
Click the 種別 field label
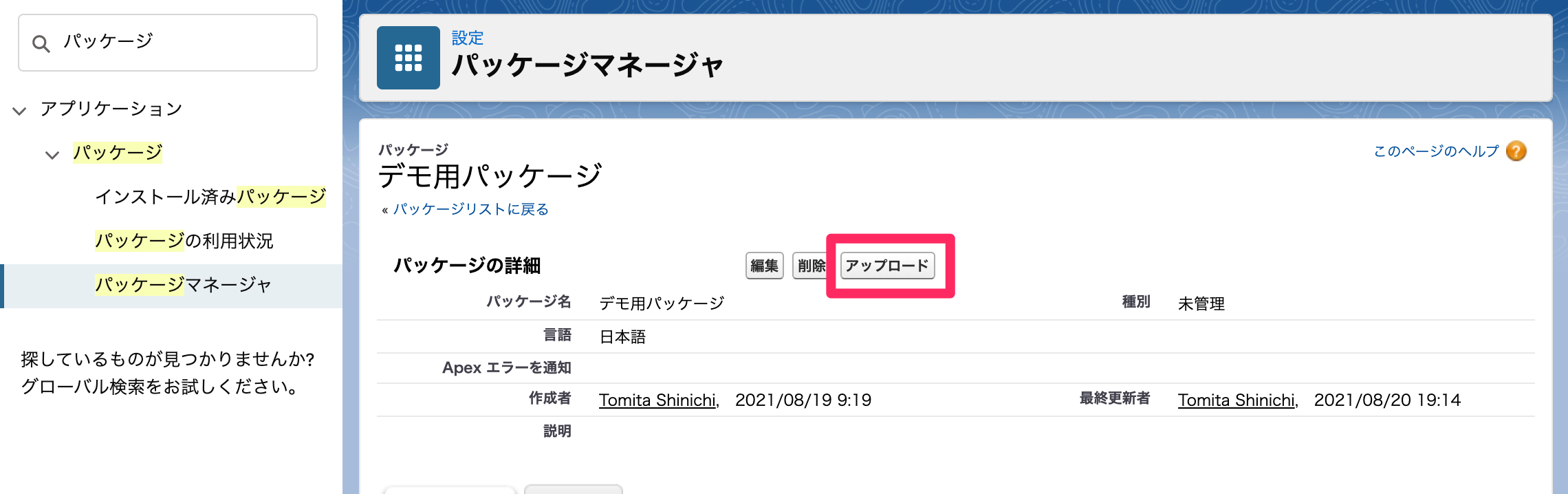(1136, 302)
